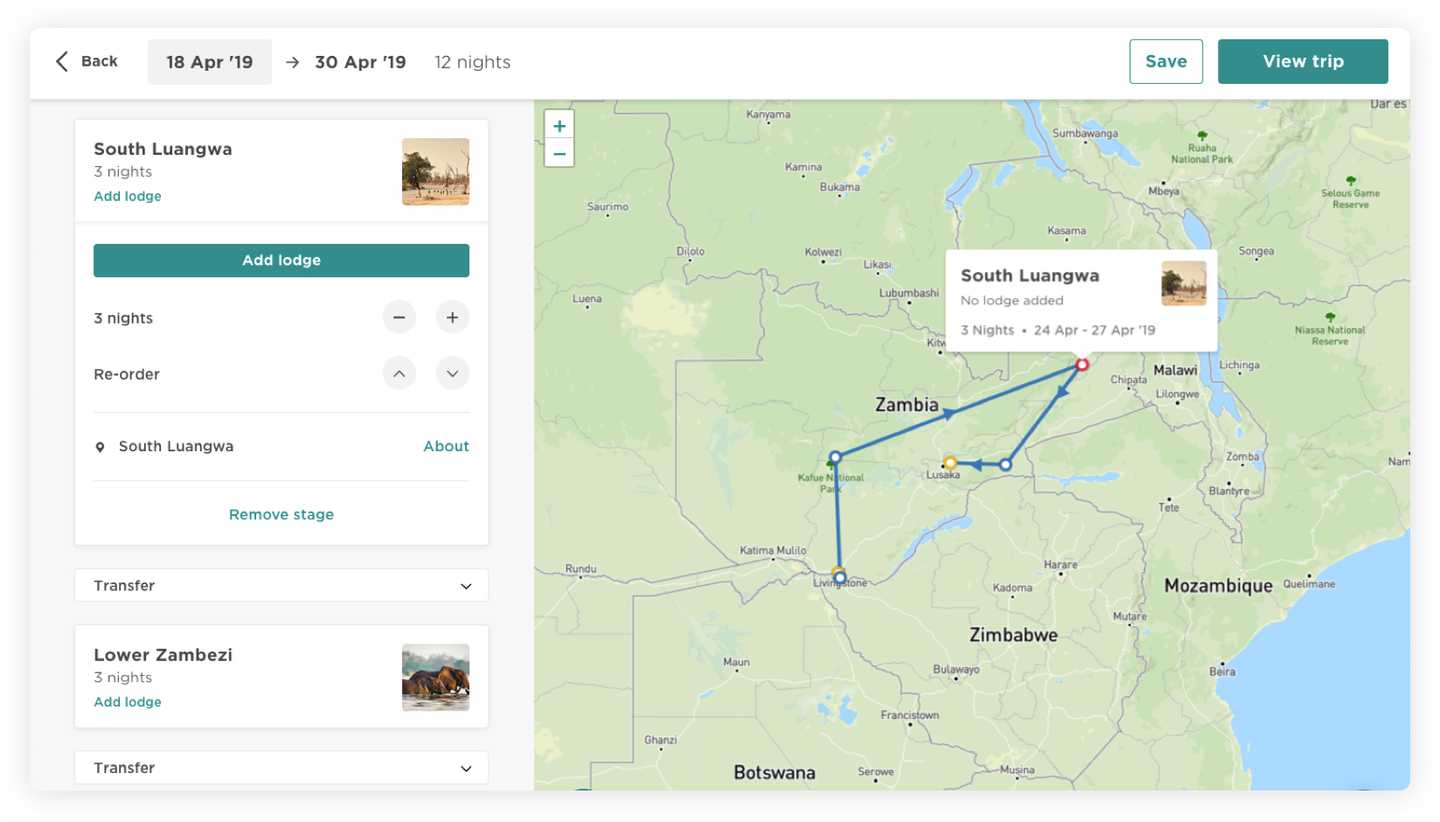1440x822 pixels.
Task: Click the Lower Zambezi elephants thumbnail
Action: point(435,677)
